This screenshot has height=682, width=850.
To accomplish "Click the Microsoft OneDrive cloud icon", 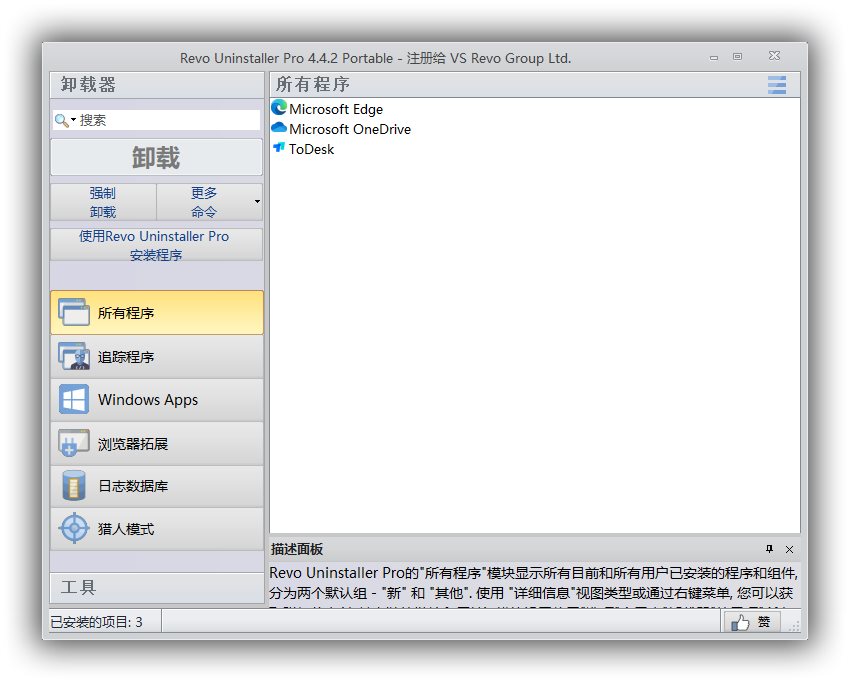I will pos(279,128).
